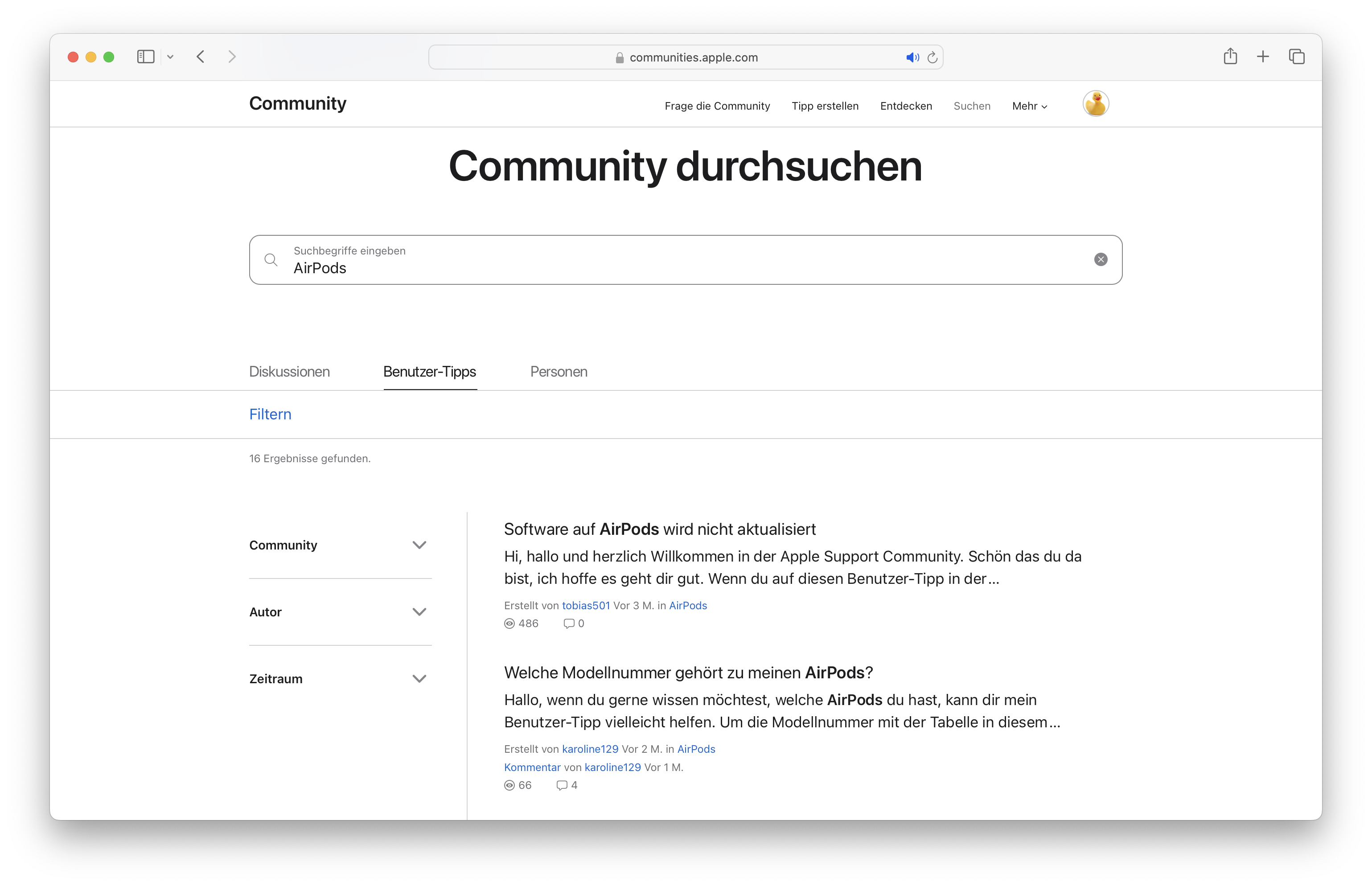The image size is (1372, 886).
Task: Click the magnifying glass search icon
Action: pos(271,259)
